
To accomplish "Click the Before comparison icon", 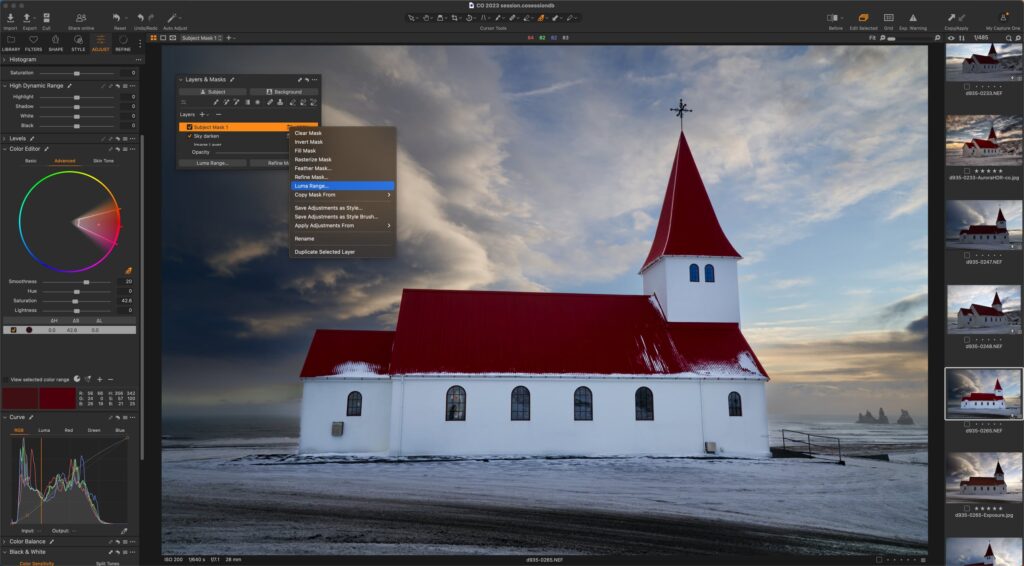I will tap(833, 18).
